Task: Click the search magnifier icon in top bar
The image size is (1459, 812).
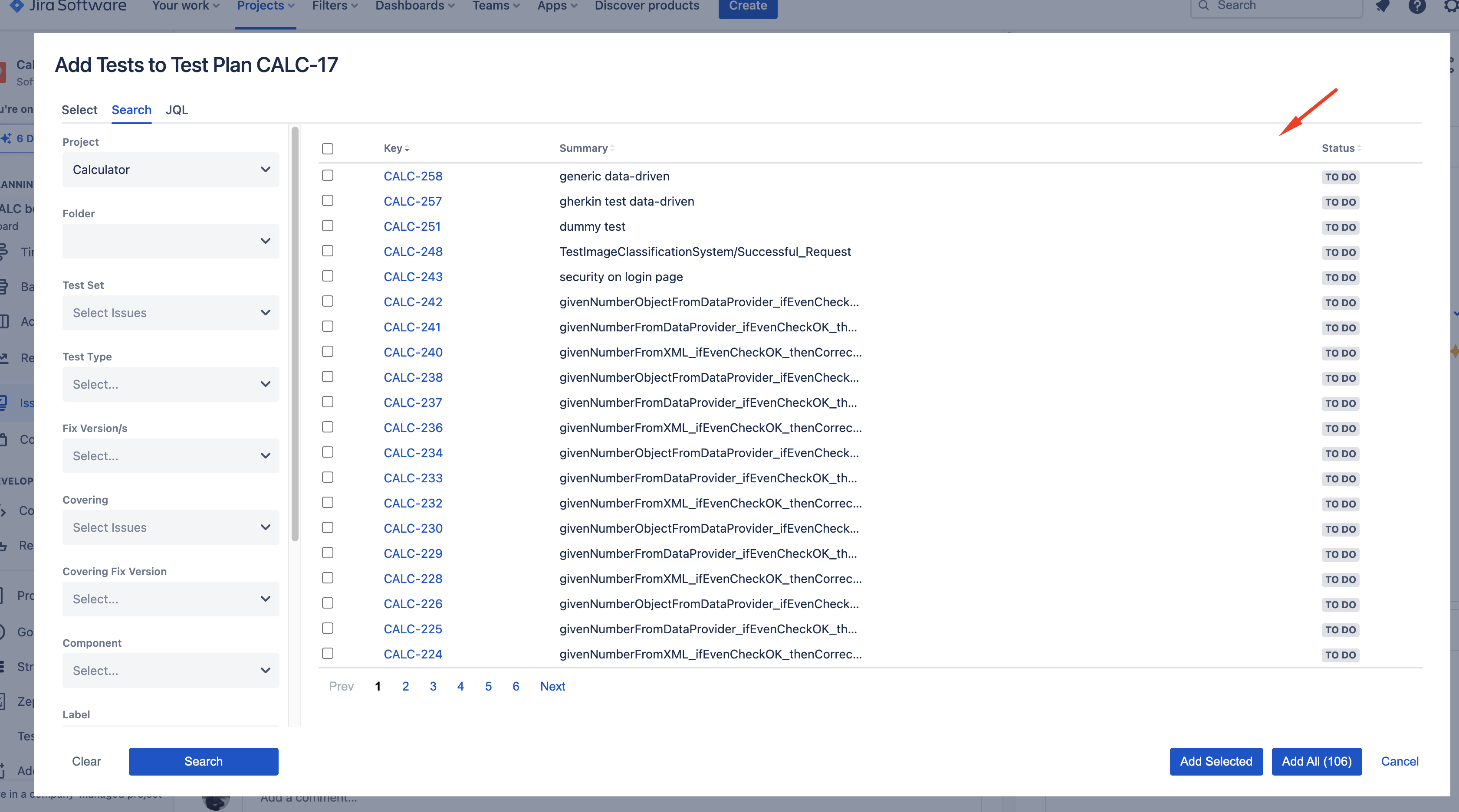Action: 1204,5
